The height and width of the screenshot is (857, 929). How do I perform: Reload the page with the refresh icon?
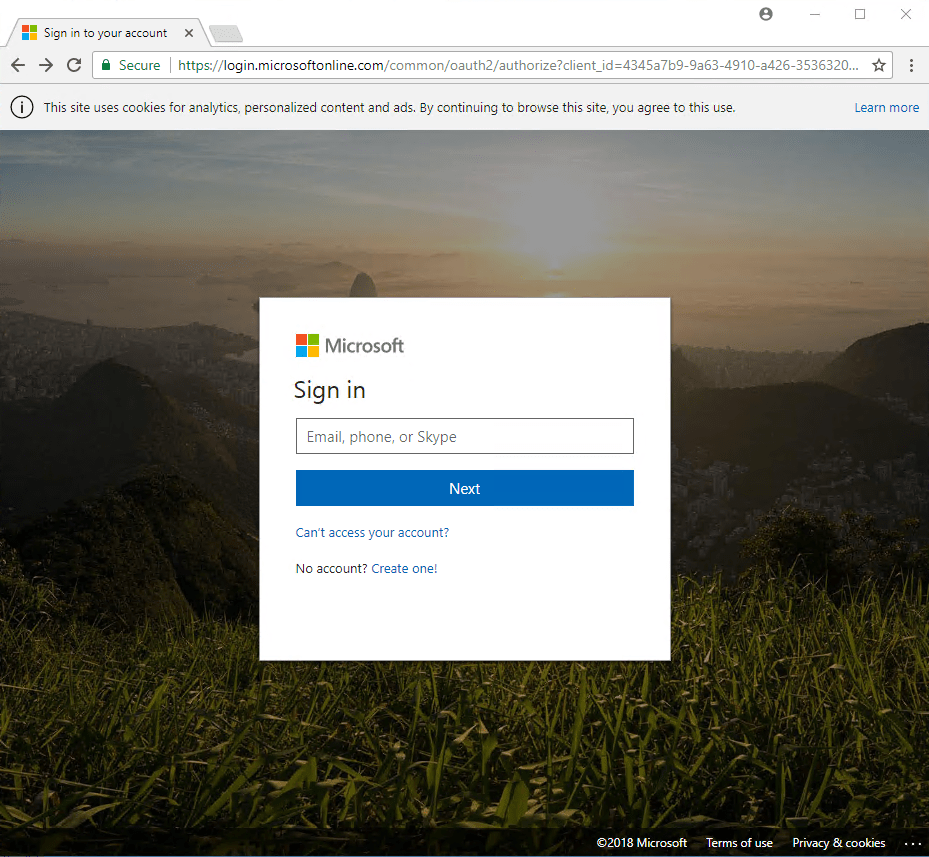click(74, 65)
